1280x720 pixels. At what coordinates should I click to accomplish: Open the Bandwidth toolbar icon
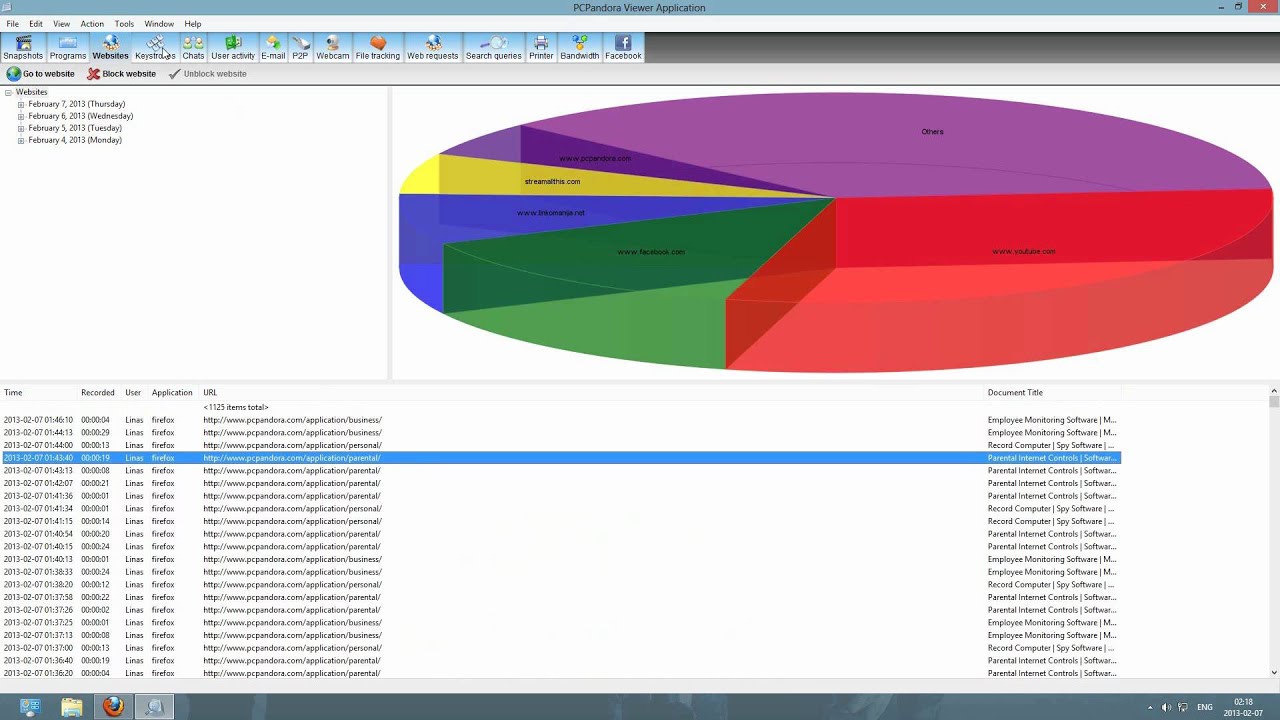pos(580,47)
